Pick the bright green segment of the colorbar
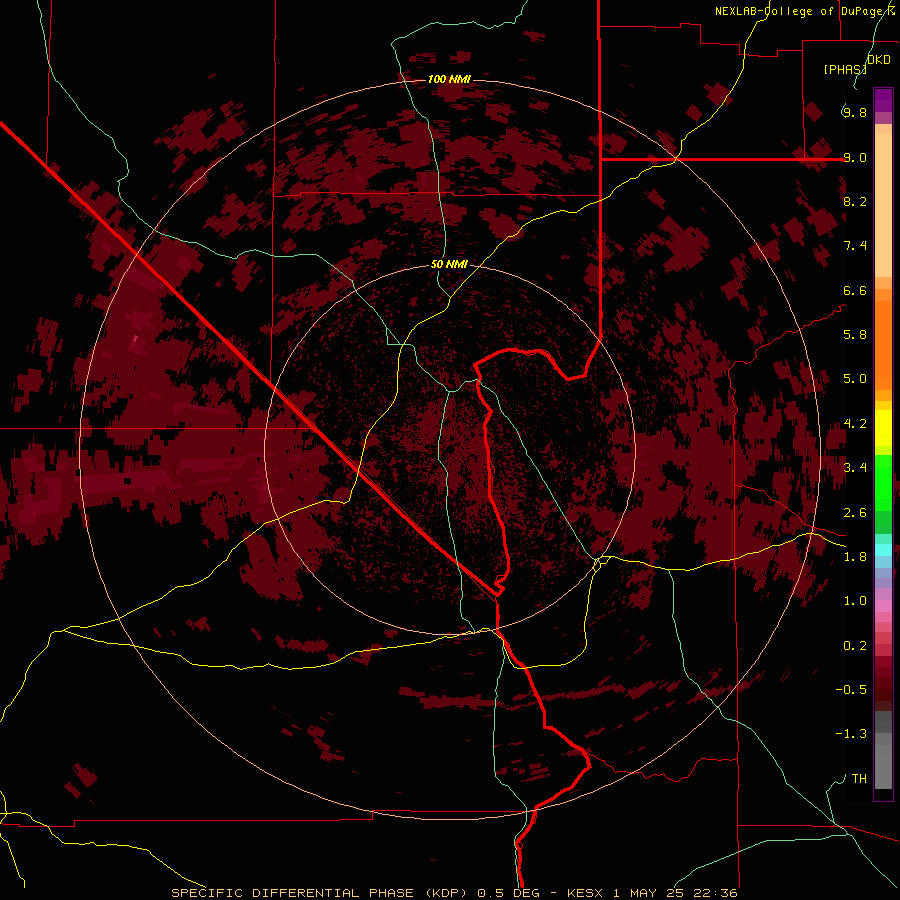This screenshot has height=900, width=900. pos(883,481)
